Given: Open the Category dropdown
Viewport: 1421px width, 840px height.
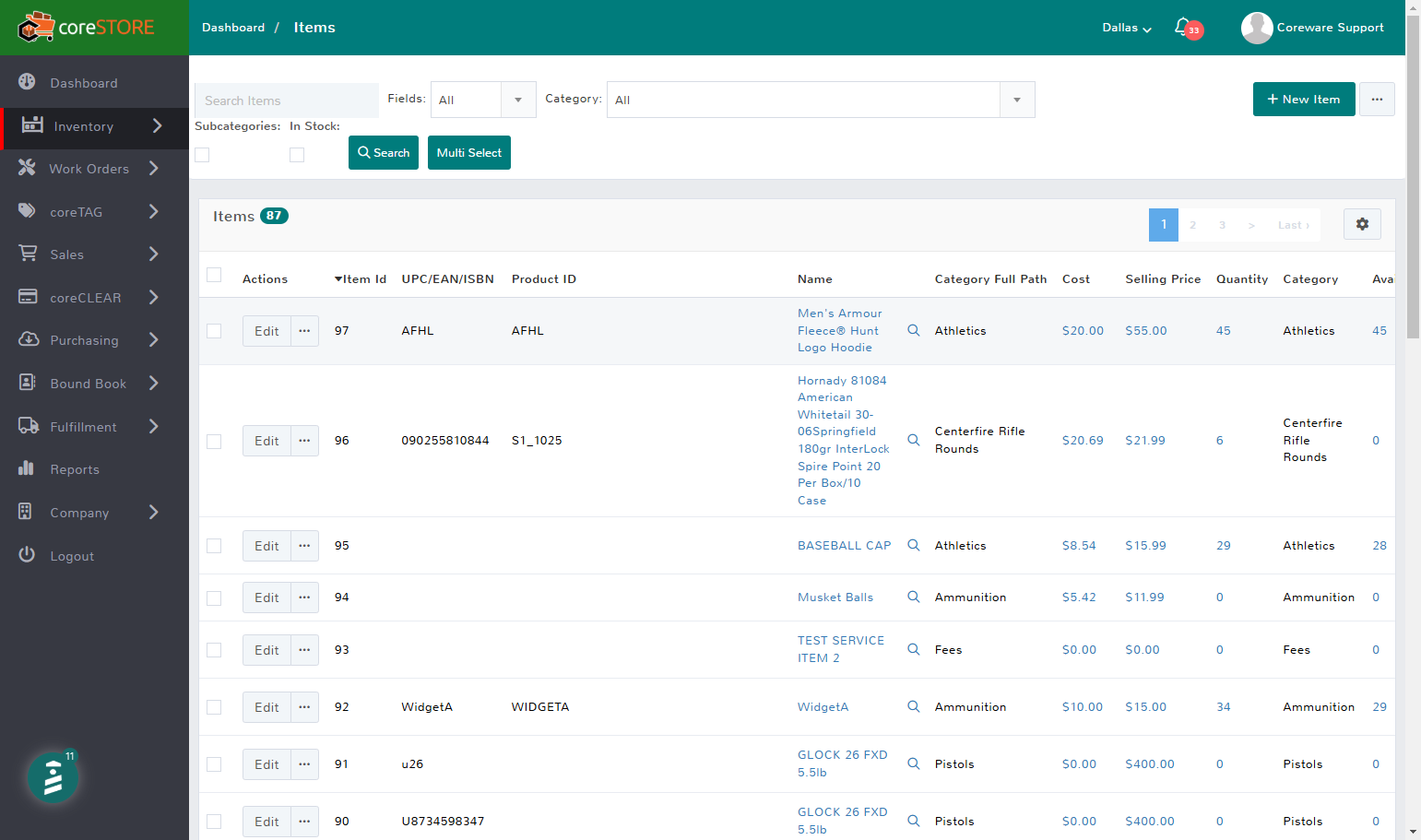Looking at the screenshot, I should pos(821,100).
